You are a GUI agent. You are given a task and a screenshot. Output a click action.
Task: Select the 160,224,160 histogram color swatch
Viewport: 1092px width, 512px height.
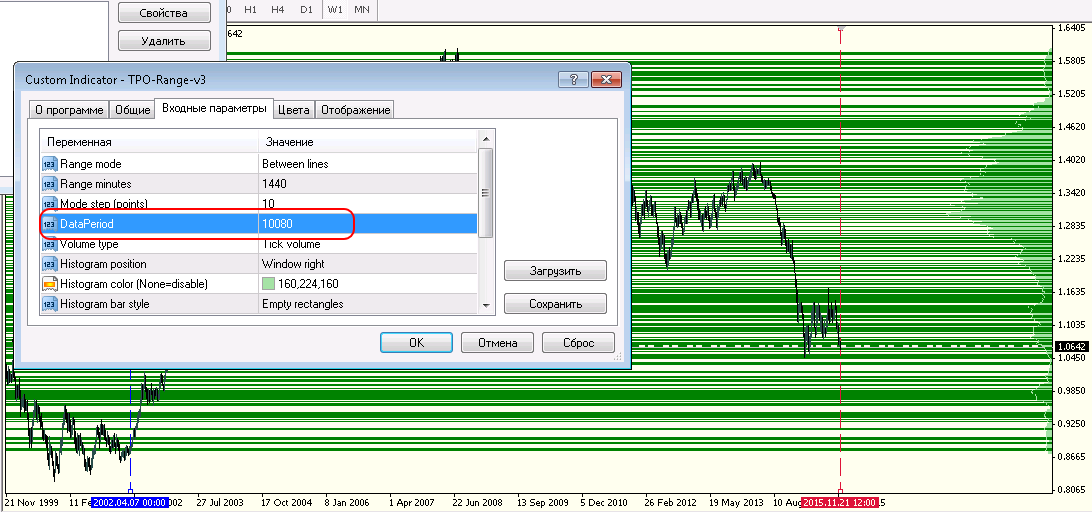(x=269, y=284)
